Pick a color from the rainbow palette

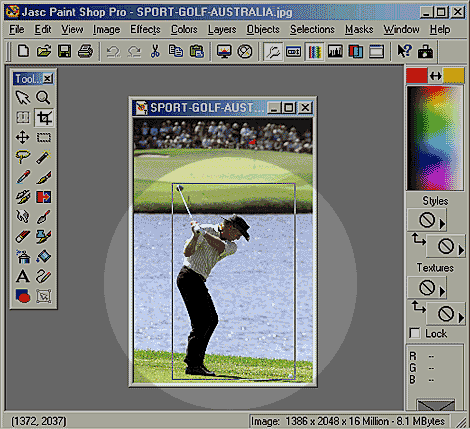(435, 138)
